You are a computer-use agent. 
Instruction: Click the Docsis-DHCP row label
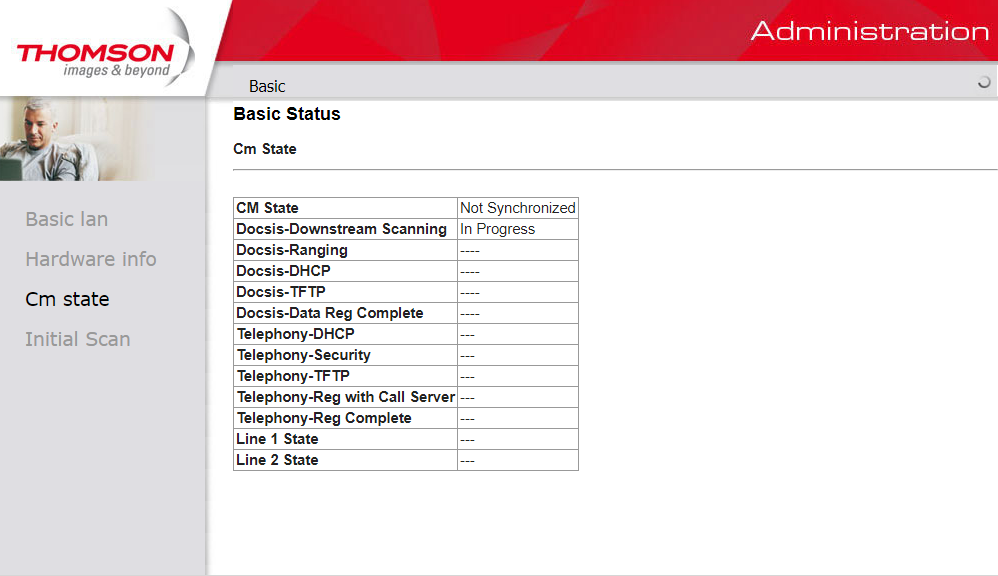point(283,271)
